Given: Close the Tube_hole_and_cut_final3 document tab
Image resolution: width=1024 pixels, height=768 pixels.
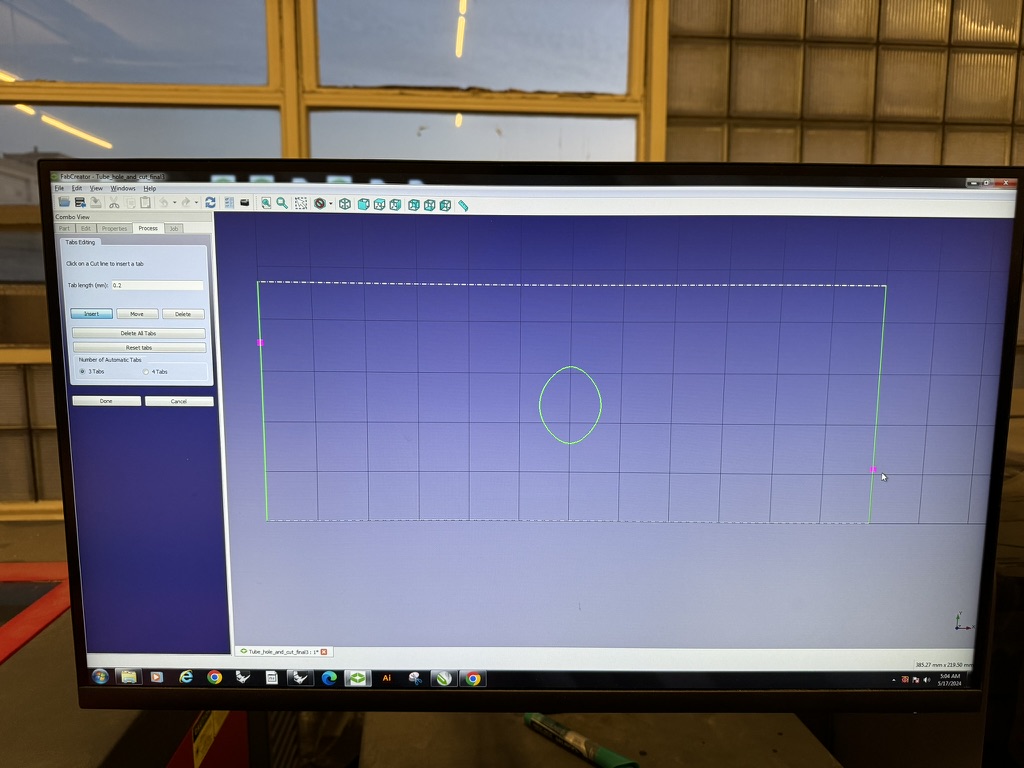Looking at the screenshot, I should 323,652.
